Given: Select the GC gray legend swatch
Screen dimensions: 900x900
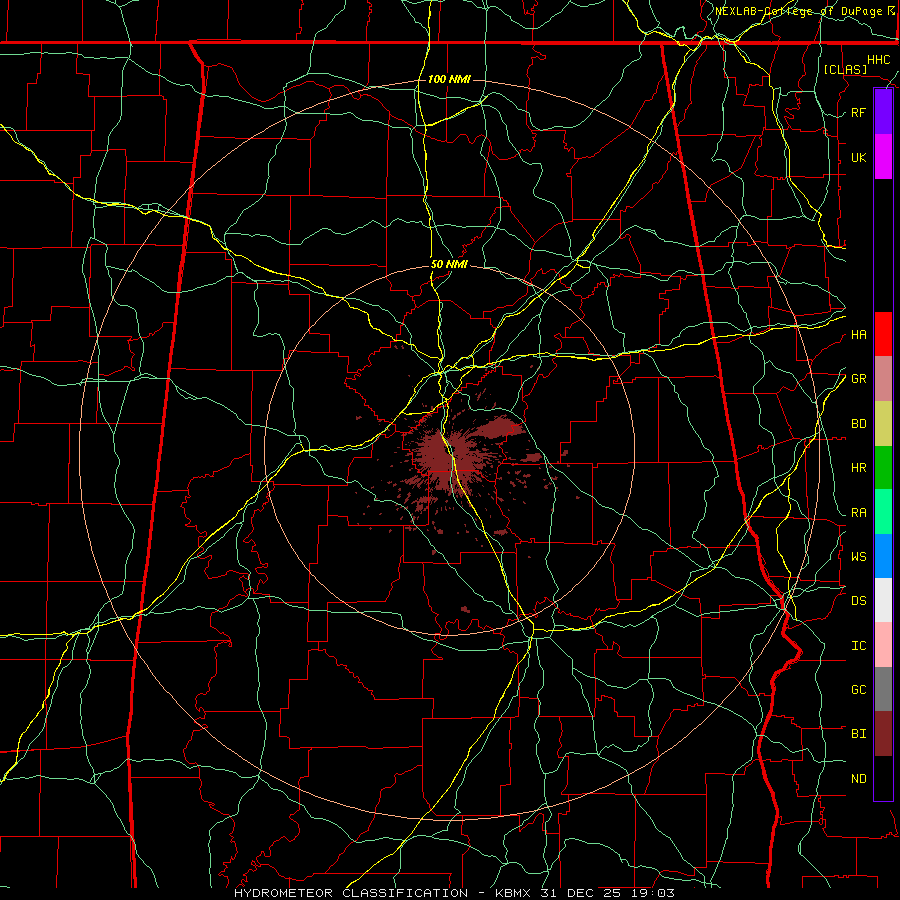Looking at the screenshot, I should pyautogui.click(x=883, y=689).
